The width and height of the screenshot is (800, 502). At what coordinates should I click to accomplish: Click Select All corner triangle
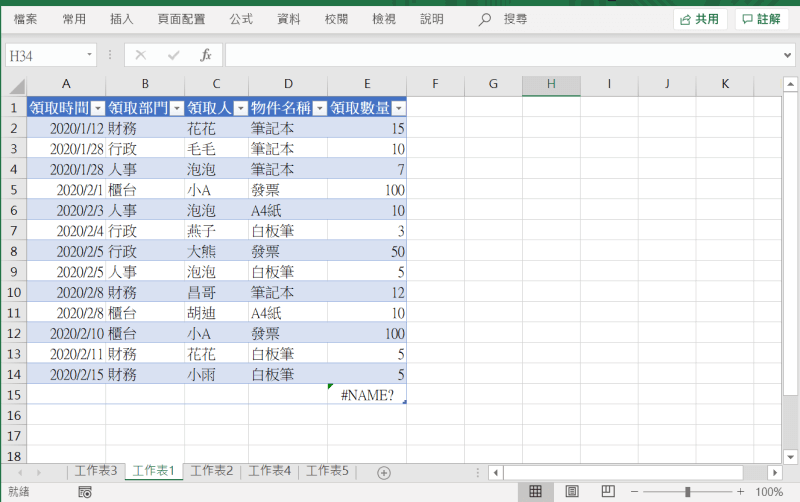tap(17, 86)
